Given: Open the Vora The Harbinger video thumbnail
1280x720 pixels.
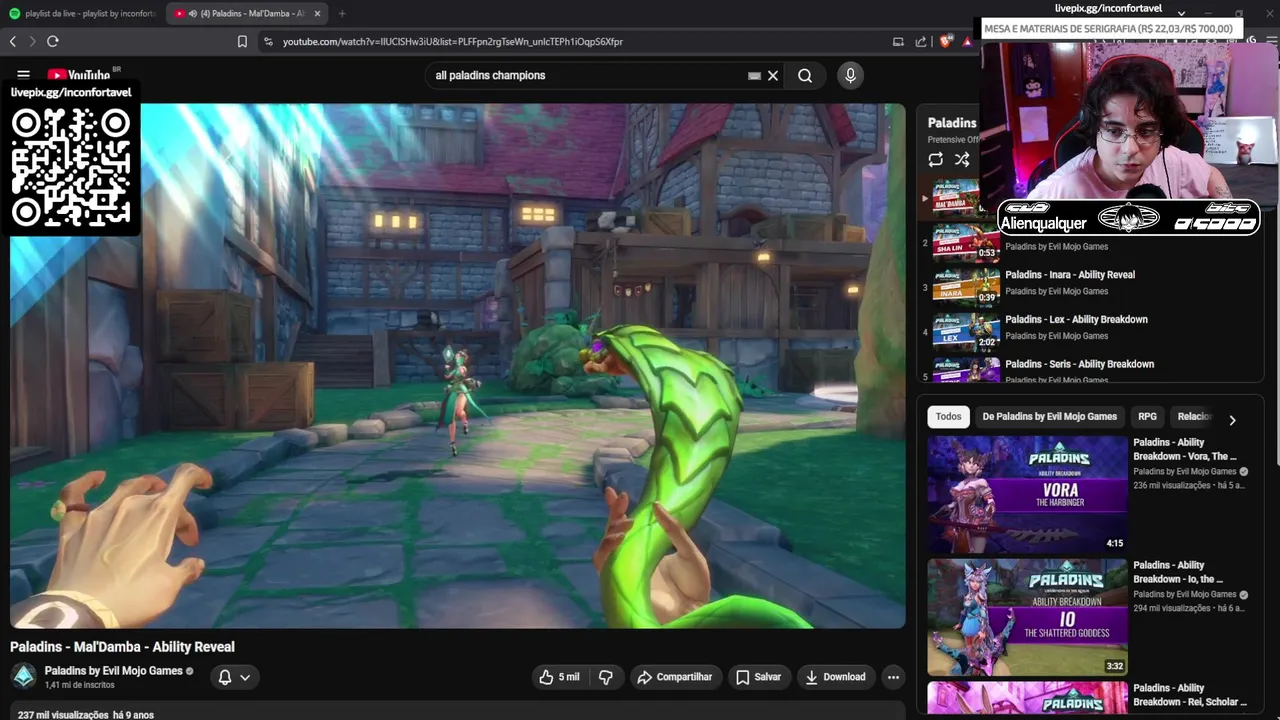Looking at the screenshot, I should click(1027, 494).
